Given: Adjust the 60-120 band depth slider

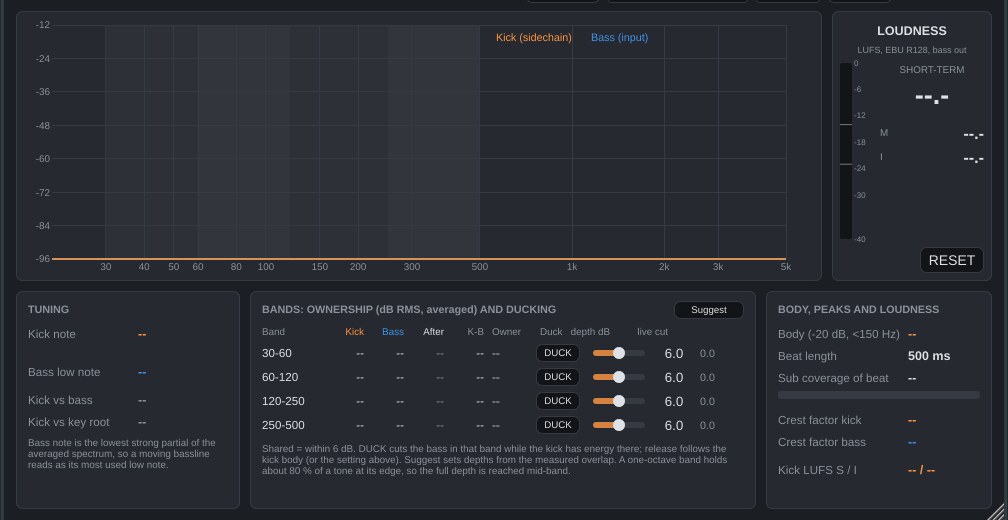Looking at the screenshot, I should 618,377.
